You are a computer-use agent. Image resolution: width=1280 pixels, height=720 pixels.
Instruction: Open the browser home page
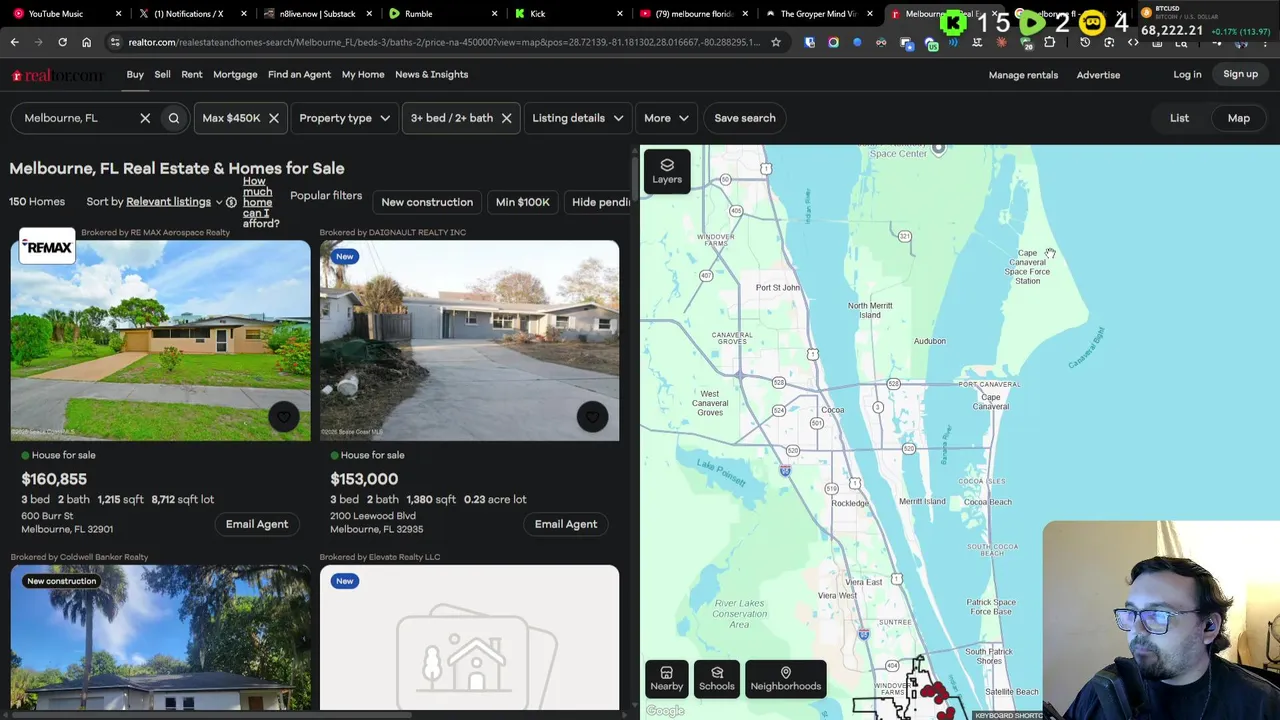[x=86, y=42]
